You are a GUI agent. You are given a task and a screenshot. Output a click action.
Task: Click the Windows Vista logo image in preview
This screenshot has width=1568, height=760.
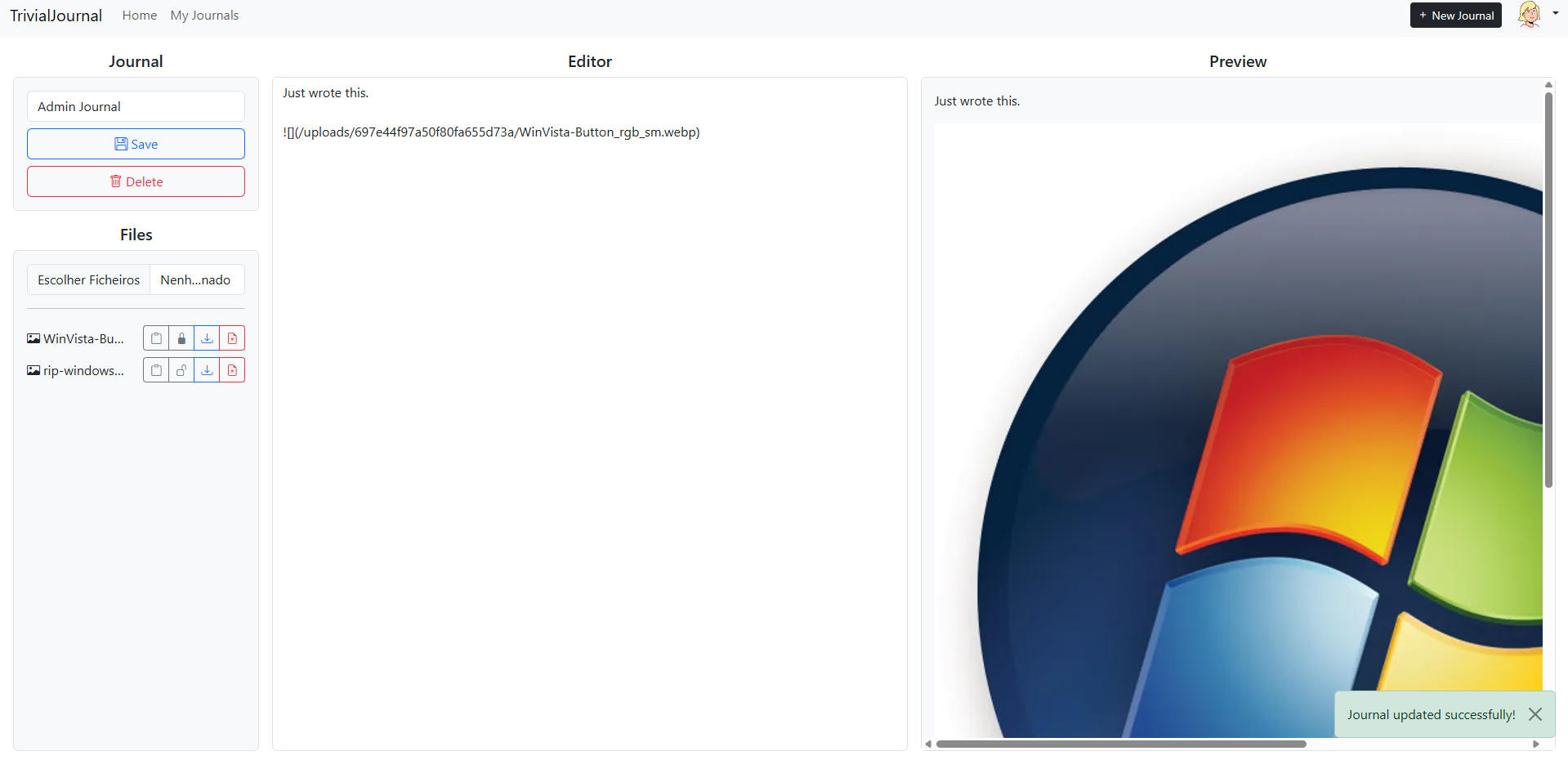1239,431
